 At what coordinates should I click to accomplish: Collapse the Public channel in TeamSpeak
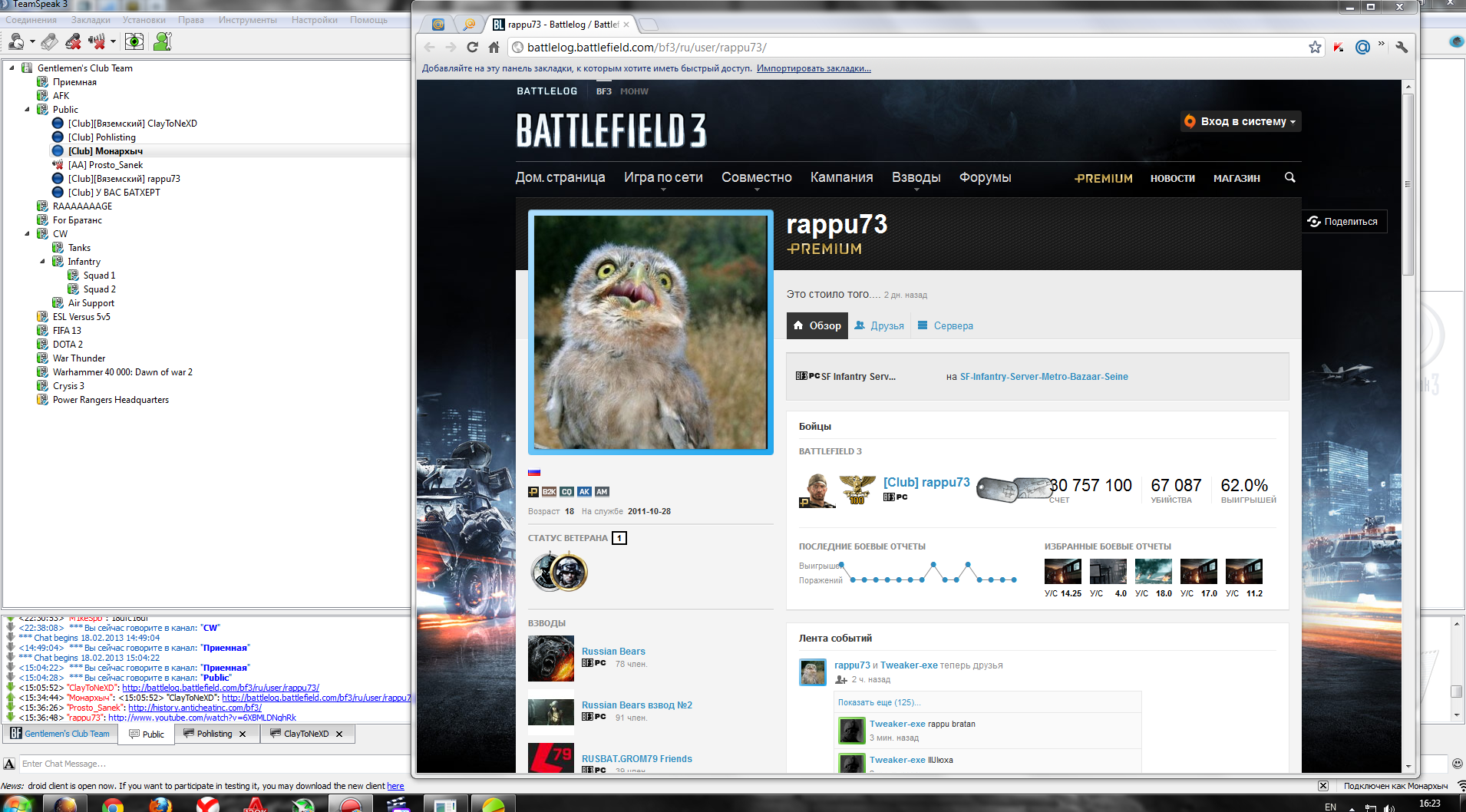pos(27,109)
